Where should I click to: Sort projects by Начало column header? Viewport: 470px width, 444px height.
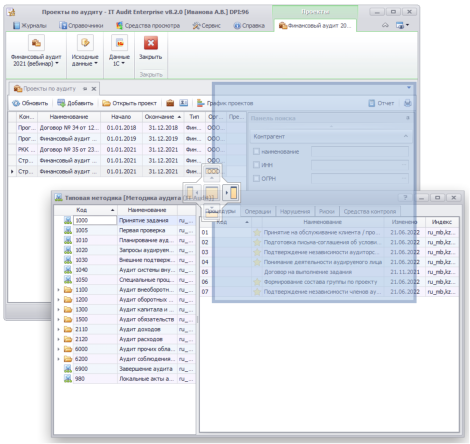pos(121,117)
